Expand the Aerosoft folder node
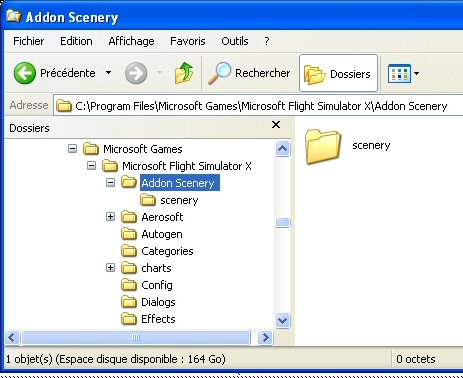463x378 pixels. (x=110, y=217)
